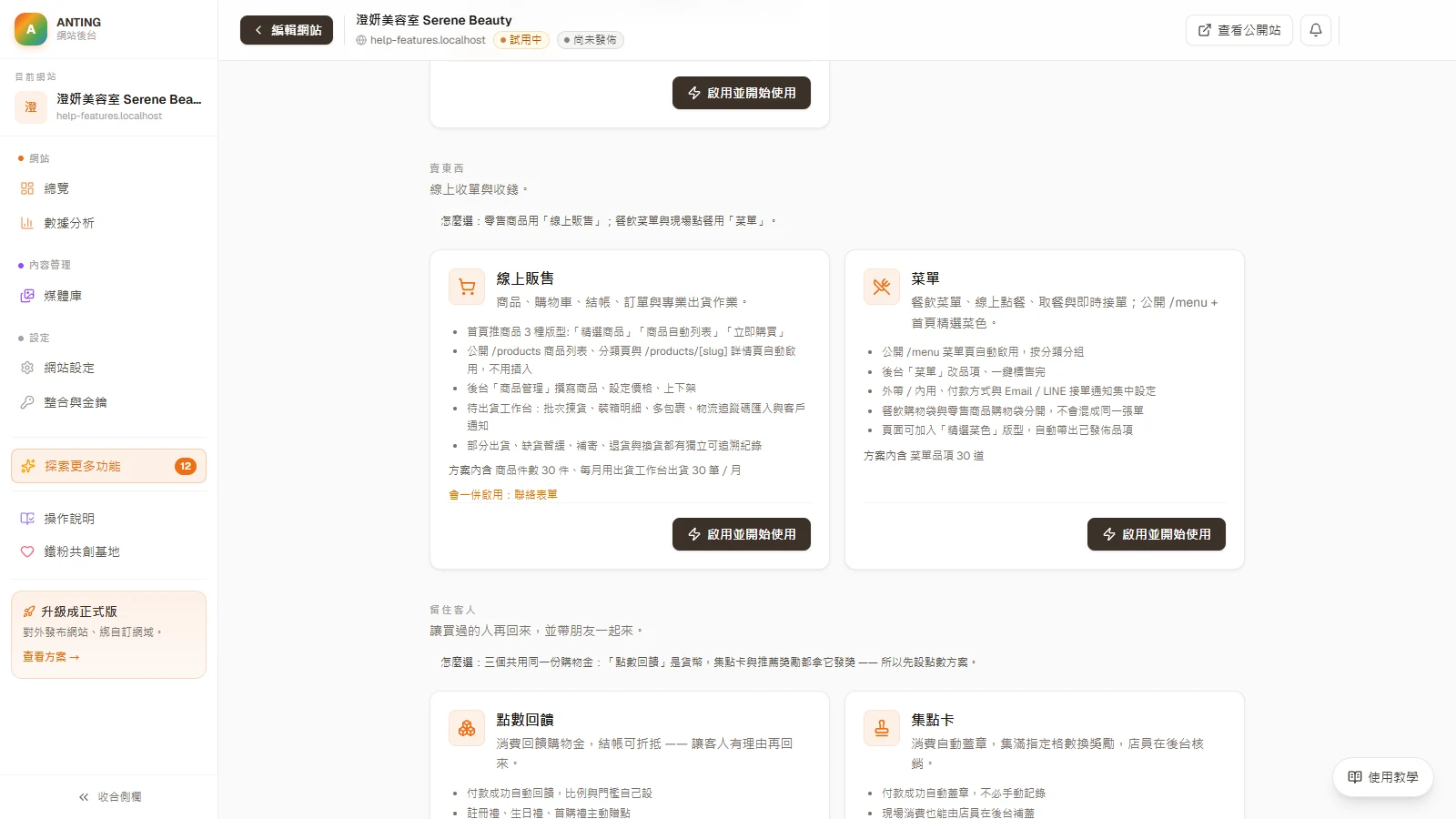Screen dimensions: 1456x819
Task: Click 啟用並開始使用 in the top card
Action: (x=742, y=93)
